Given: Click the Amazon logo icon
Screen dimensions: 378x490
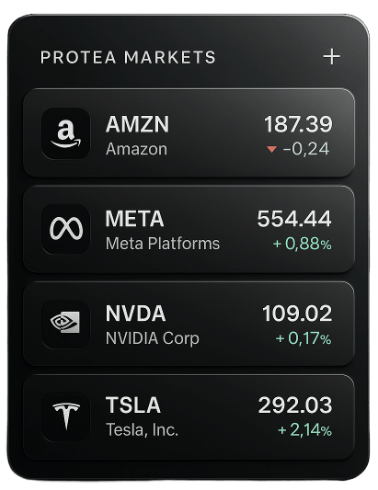Looking at the screenshot, I should pyautogui.click(x=66, y=134).
